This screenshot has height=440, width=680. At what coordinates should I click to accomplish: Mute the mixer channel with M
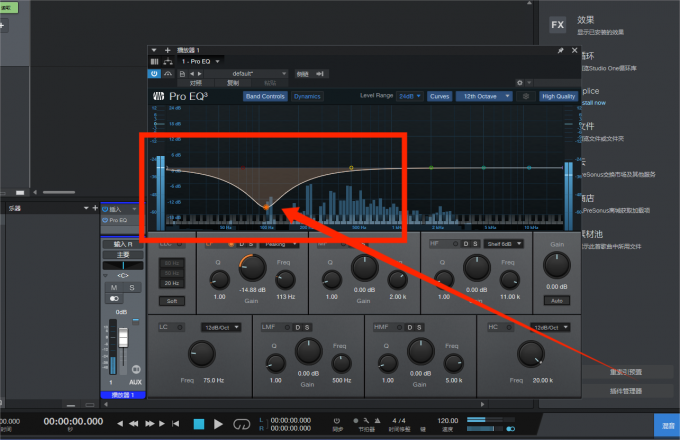(x=114, y=287)
